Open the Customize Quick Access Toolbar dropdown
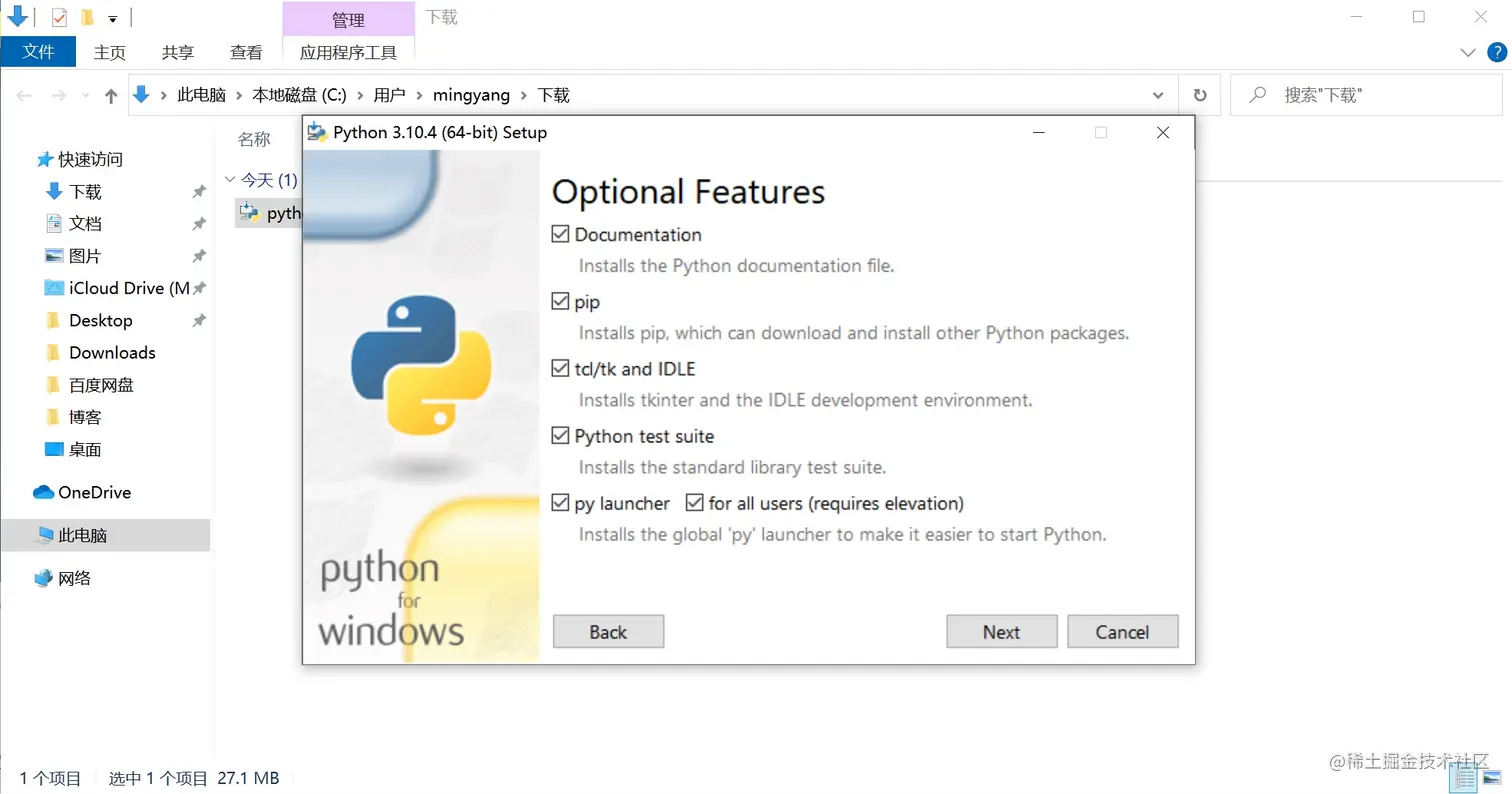1512x794 pixels. click(x=113, y=19)
